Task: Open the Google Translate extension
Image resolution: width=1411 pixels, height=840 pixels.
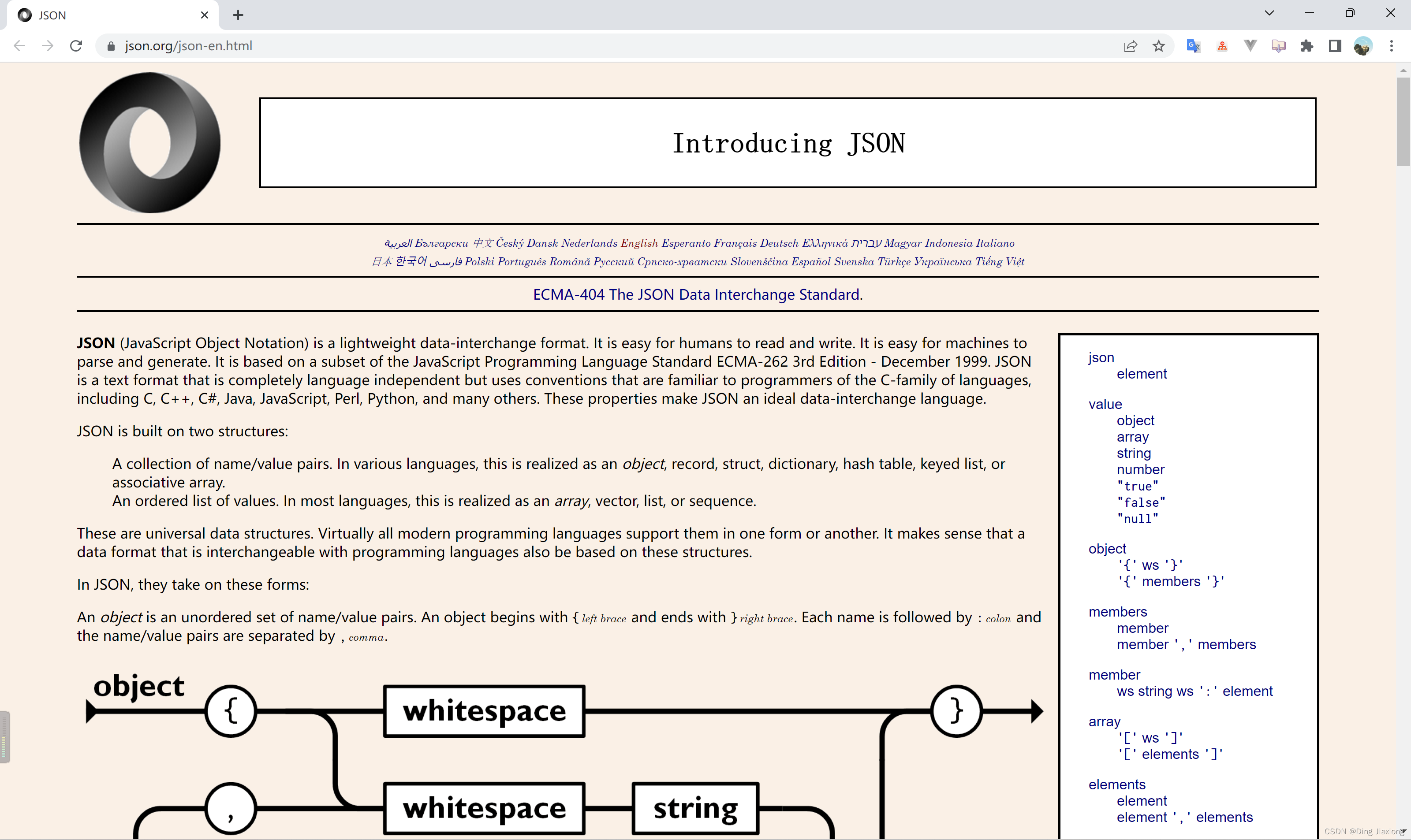Action: [1194, 46]
